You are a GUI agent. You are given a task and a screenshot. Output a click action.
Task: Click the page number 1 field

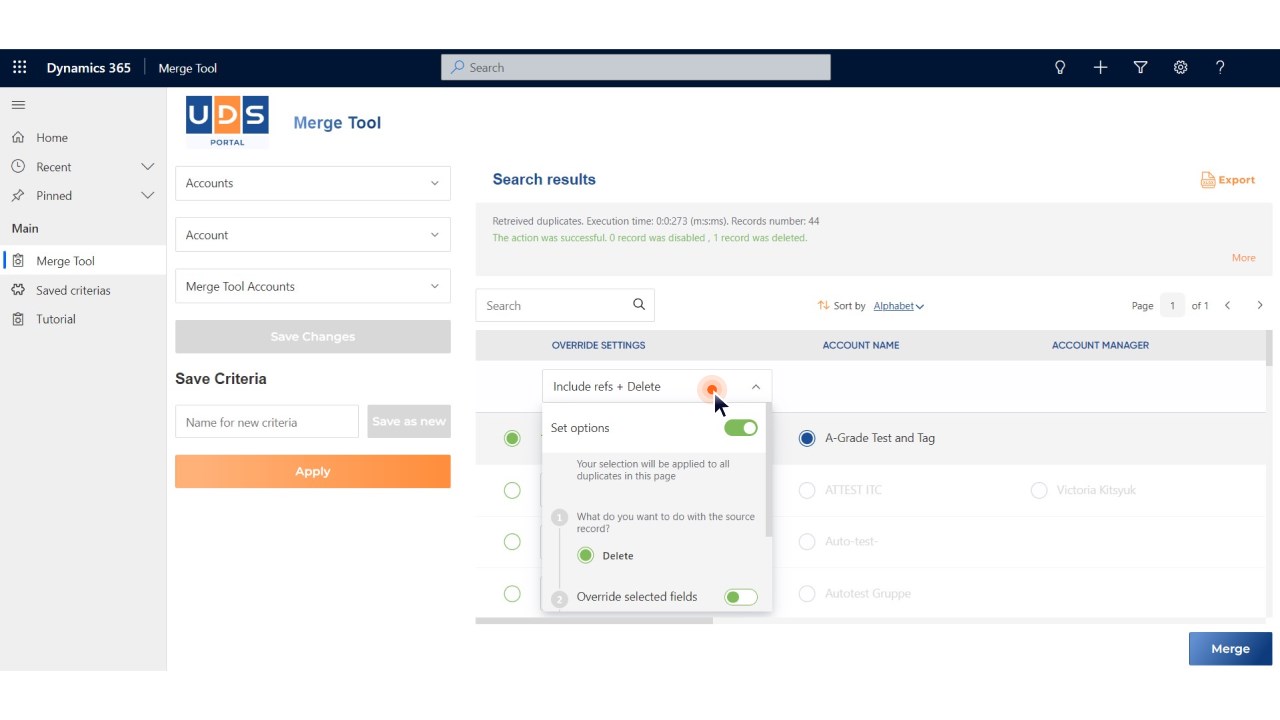pyautogui.click(x=1172, y=306)
